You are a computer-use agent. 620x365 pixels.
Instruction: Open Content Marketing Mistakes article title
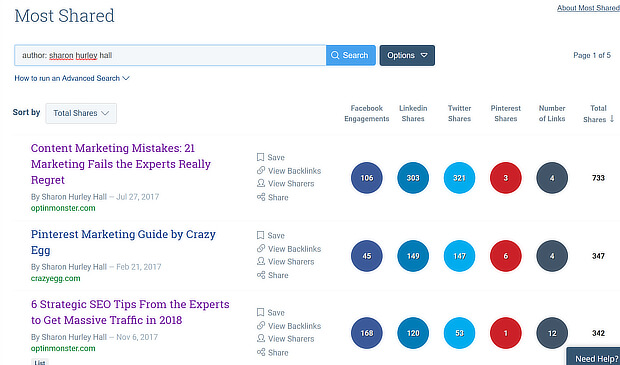click(x=121, y=164)
